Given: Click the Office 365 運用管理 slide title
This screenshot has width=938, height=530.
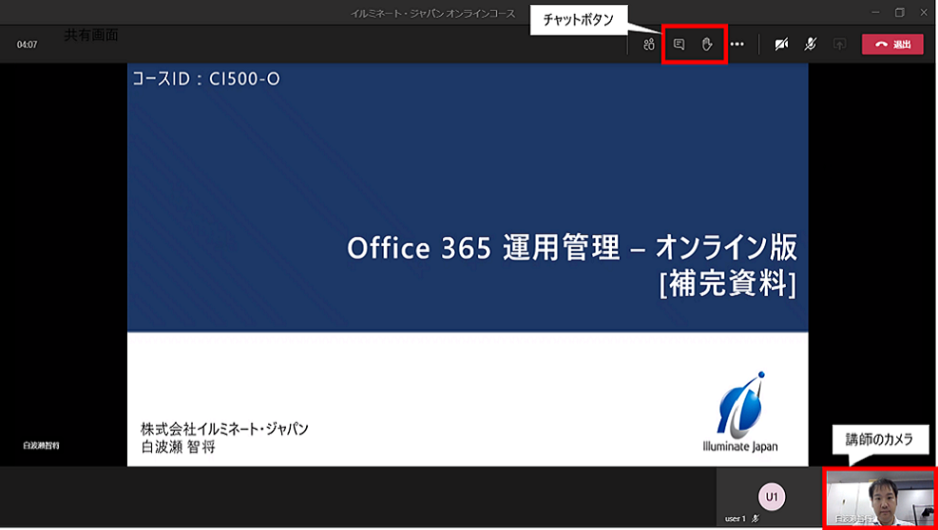Looking at the screenshot, I should point(572,248).
